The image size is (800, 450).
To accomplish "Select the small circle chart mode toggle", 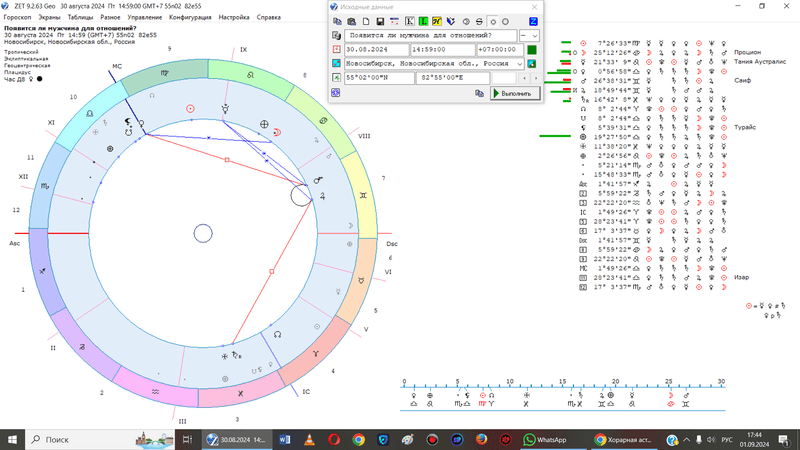I will pos(492,21).
